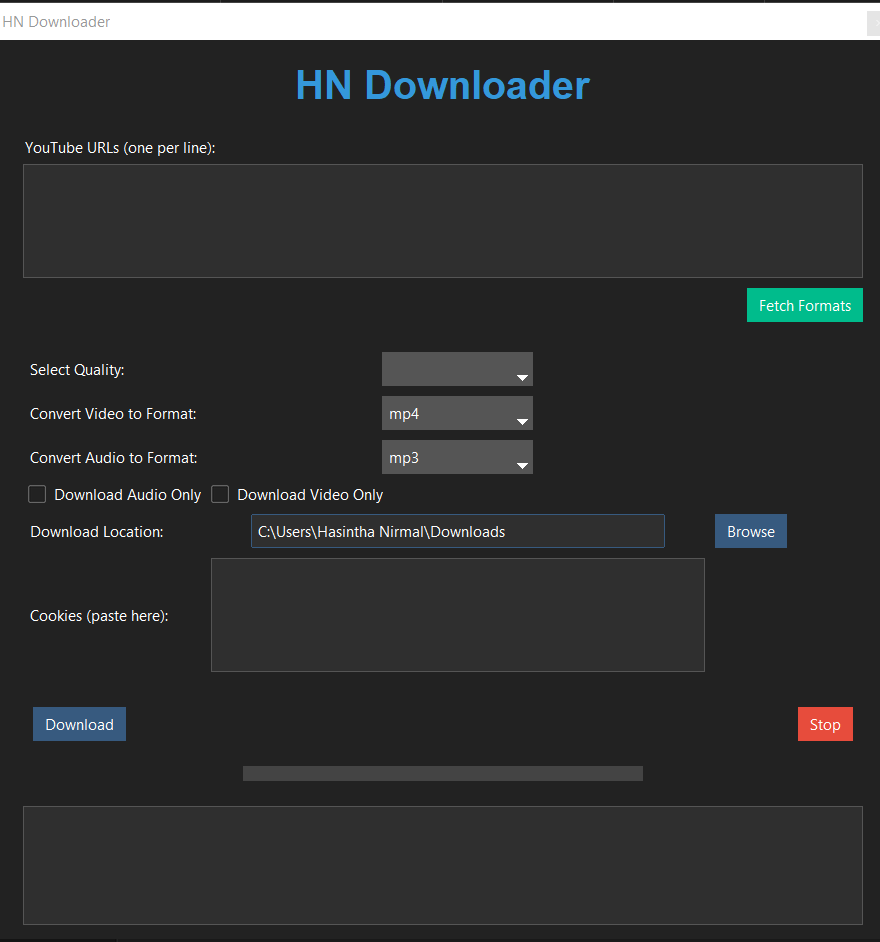Viewport: 880px width, 942px height.
Task: Click the 'Download Location:' label
Action: pyautogui.click(x=97, y=532)
